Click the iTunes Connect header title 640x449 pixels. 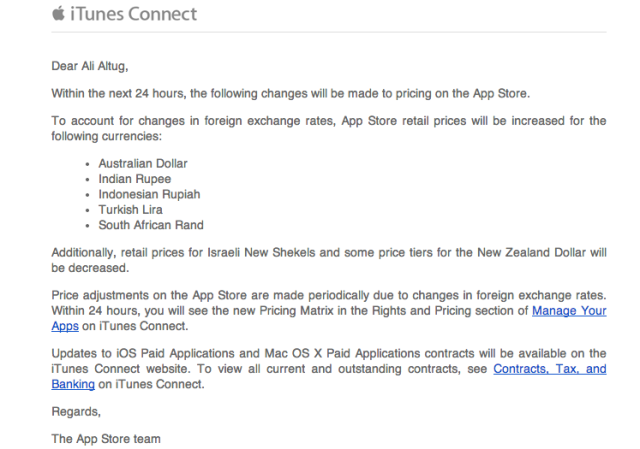click(133, 14)
